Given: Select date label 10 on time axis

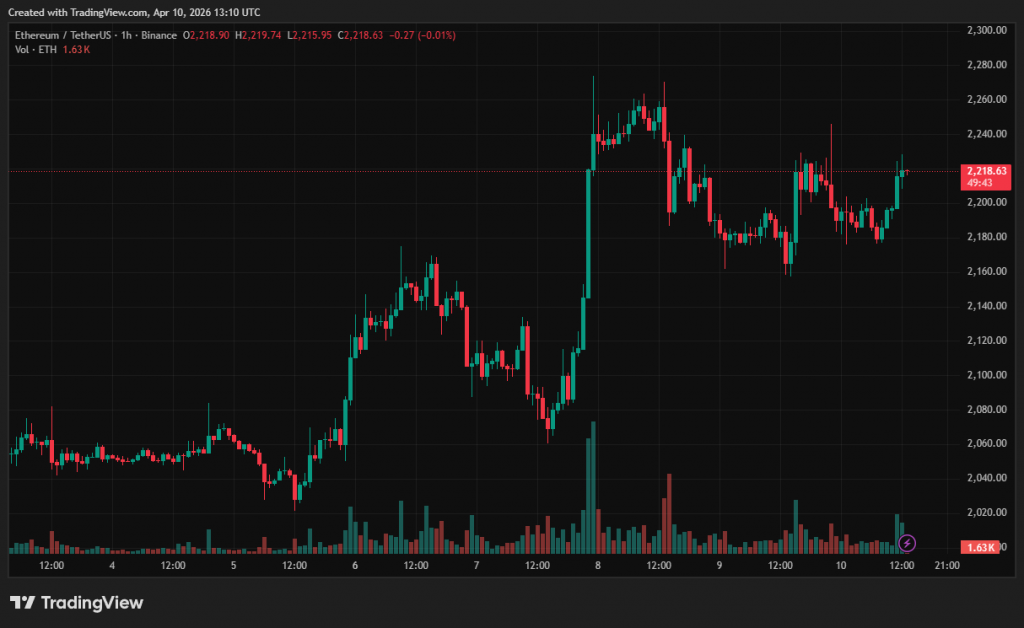Looking at the screenshot, I should [x=840, y=565].
